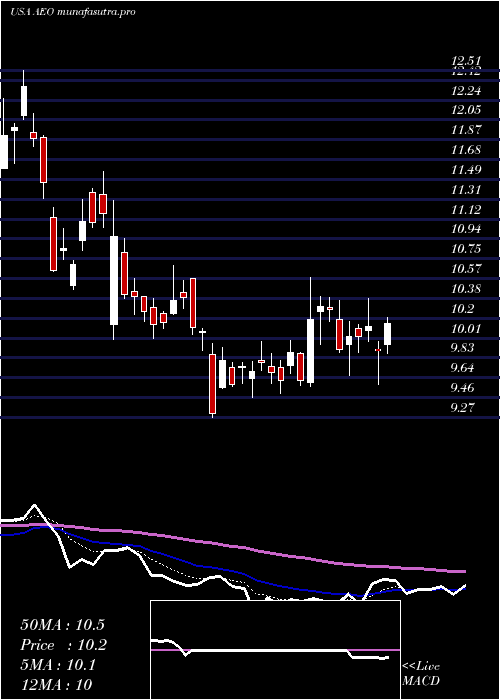The image size is (500, 700).
Task: Click the 11.31 price axis label
Action: 466,190
